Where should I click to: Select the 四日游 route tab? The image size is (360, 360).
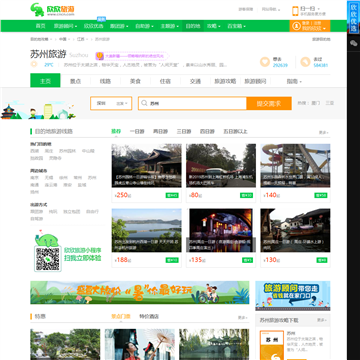[207, 132]
